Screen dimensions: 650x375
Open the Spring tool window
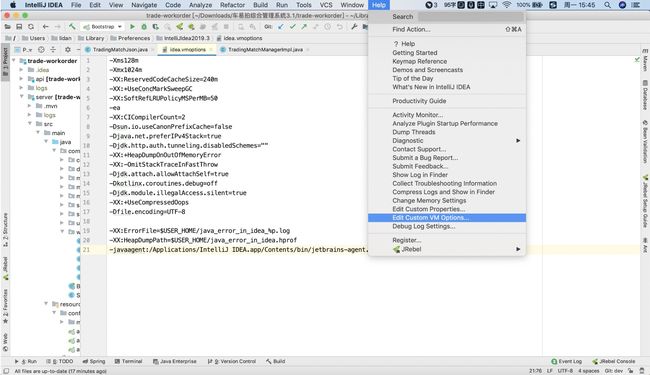coord(94,361)
